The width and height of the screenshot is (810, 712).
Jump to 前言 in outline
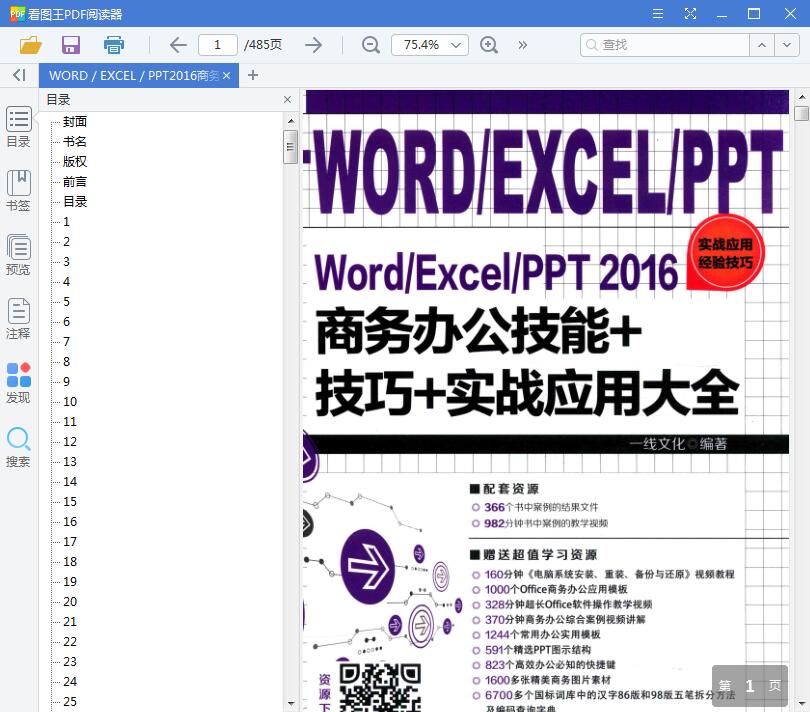(75, 181)
